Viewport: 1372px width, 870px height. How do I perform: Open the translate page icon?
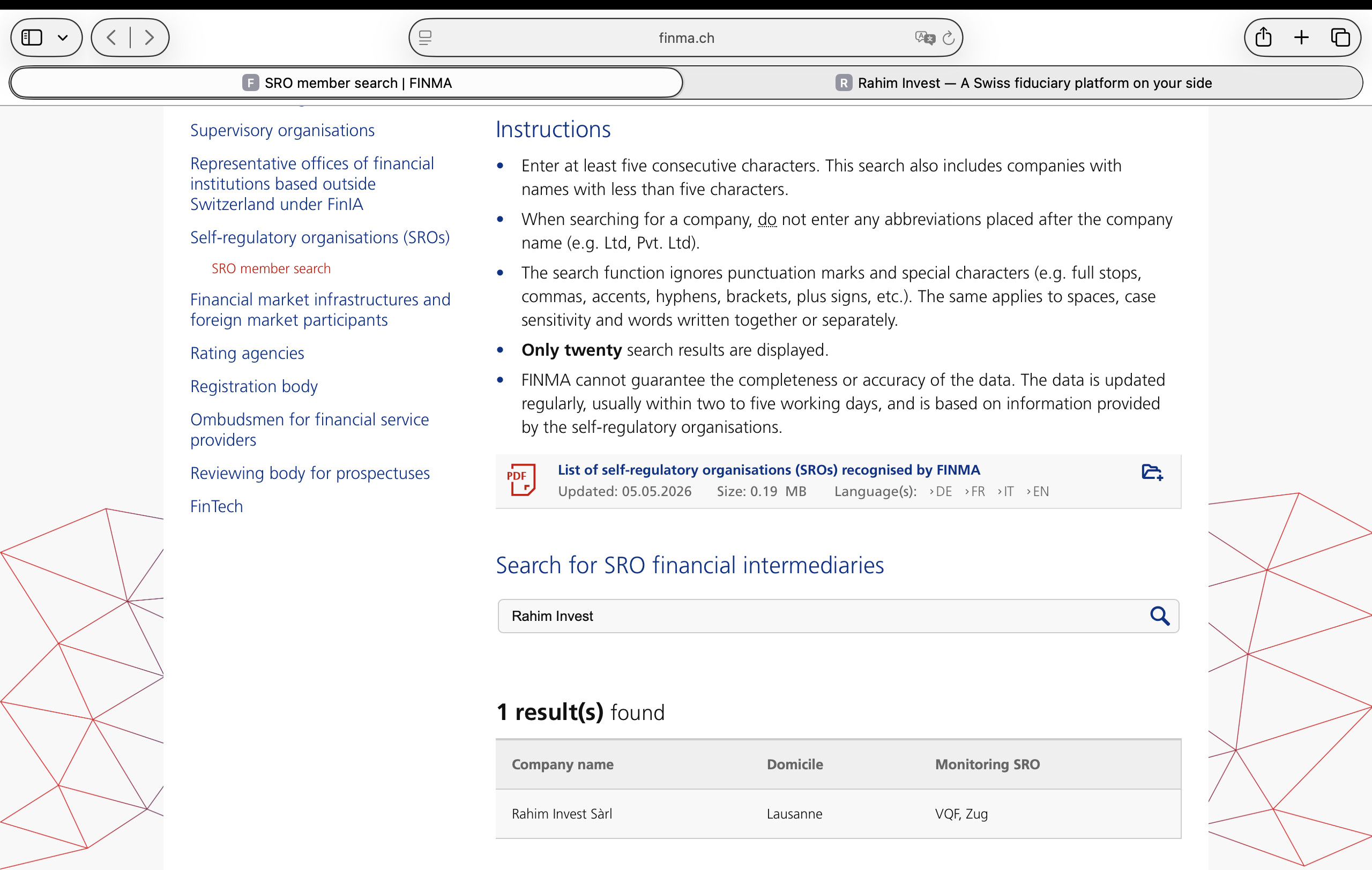pos(924,37)
